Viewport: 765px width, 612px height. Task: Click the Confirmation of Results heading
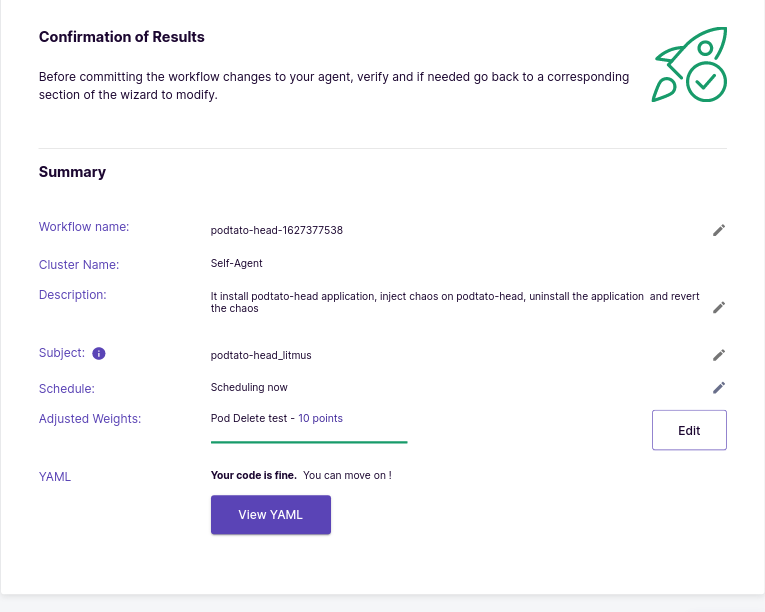click(x=121, y=37)
